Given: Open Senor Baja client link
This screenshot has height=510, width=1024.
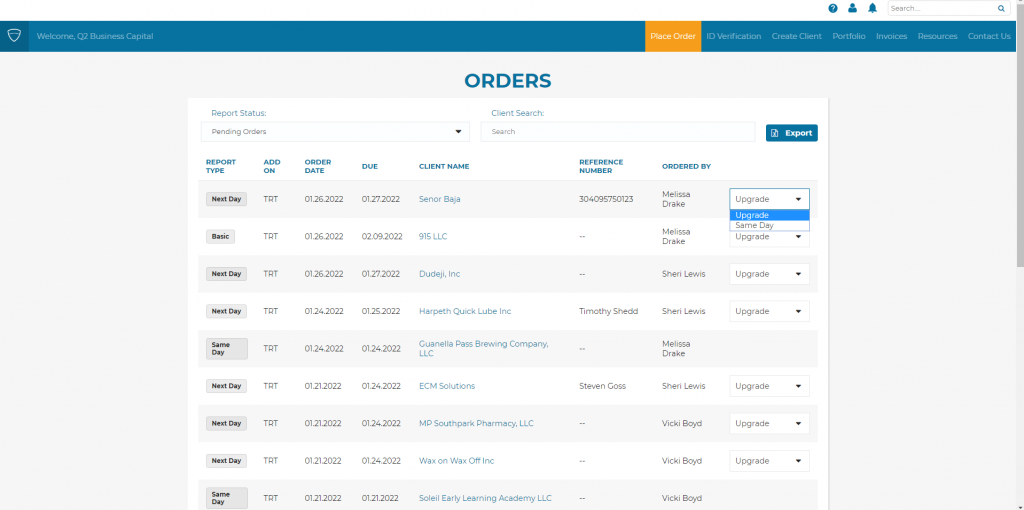Looking at the screenshot, I should coord(439,199).
